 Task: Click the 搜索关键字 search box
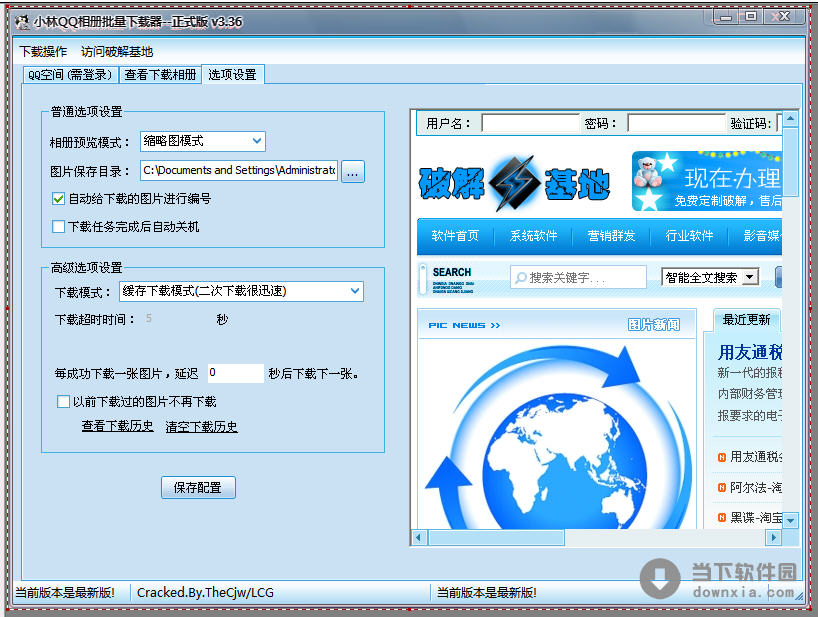click(578, 277)
